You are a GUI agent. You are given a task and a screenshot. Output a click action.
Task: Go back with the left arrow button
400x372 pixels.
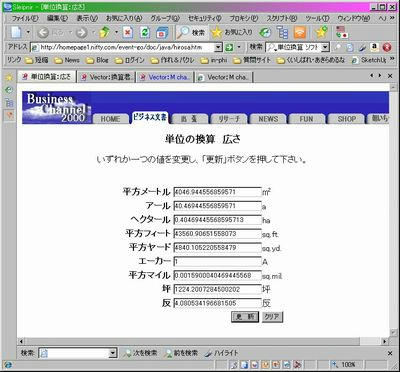coord(44,33)
